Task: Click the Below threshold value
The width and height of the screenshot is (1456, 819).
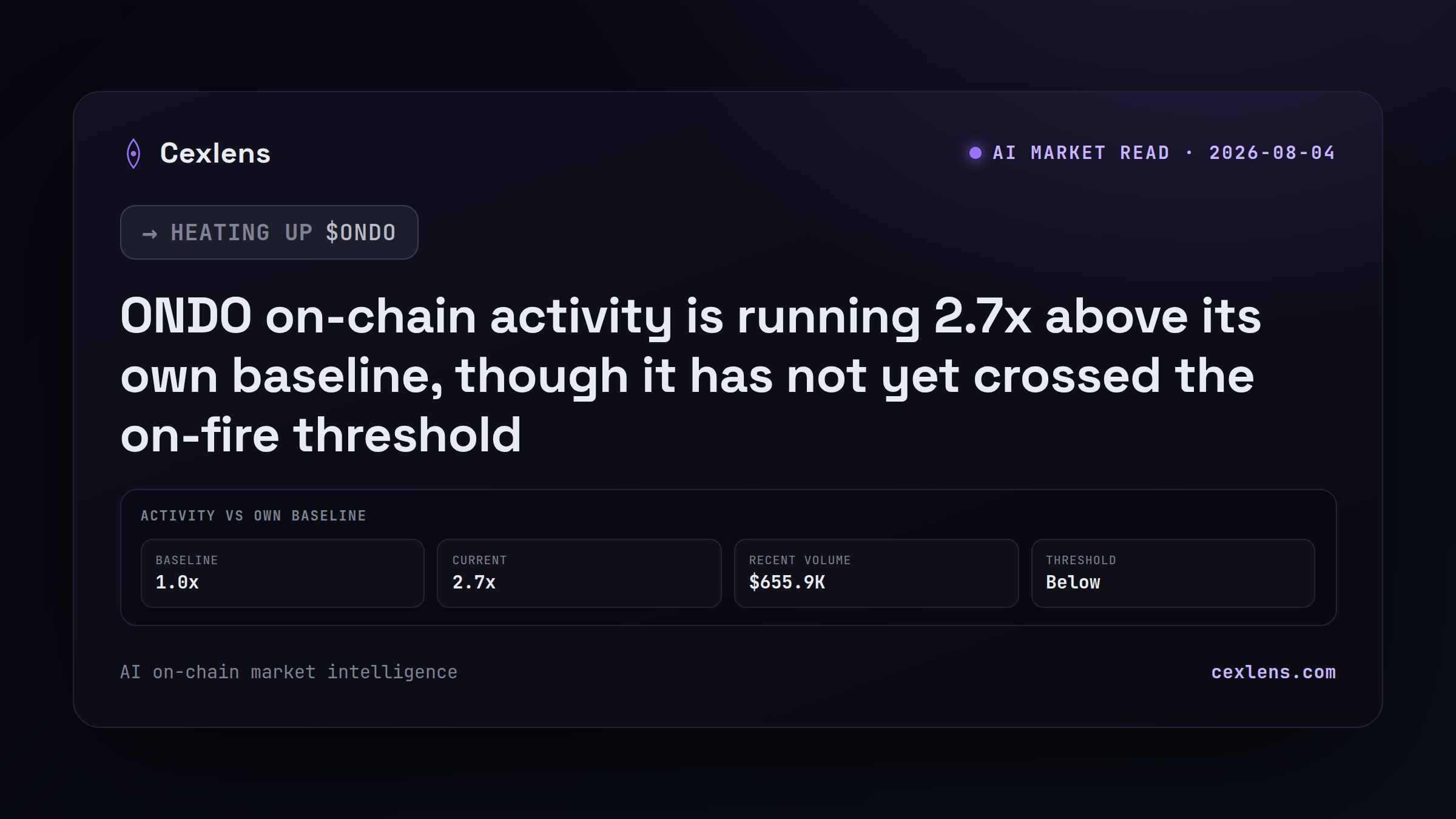Action: point(1073,582)
